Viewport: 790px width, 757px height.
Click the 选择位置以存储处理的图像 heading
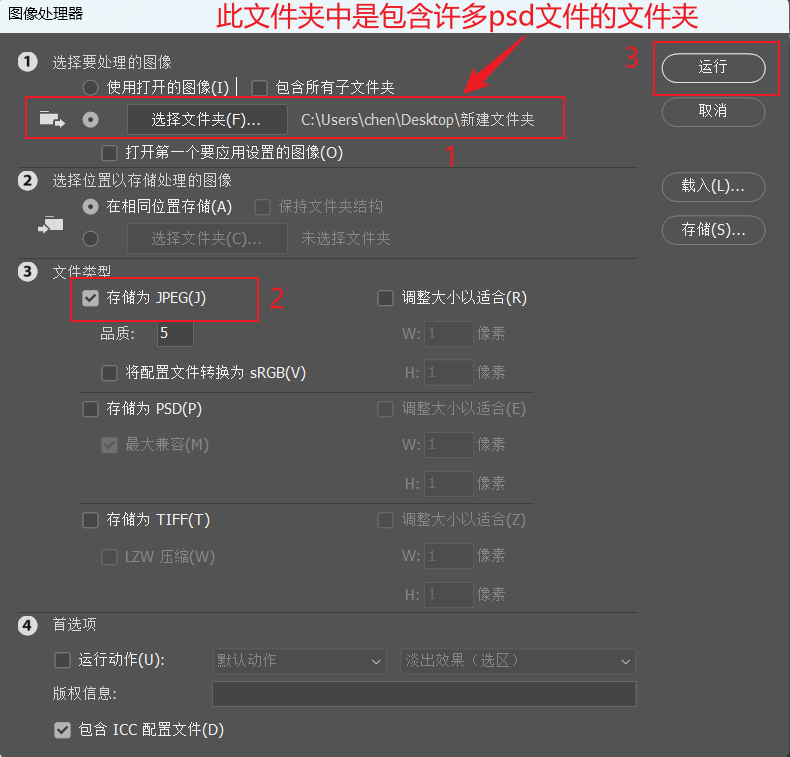coord(142,180)
